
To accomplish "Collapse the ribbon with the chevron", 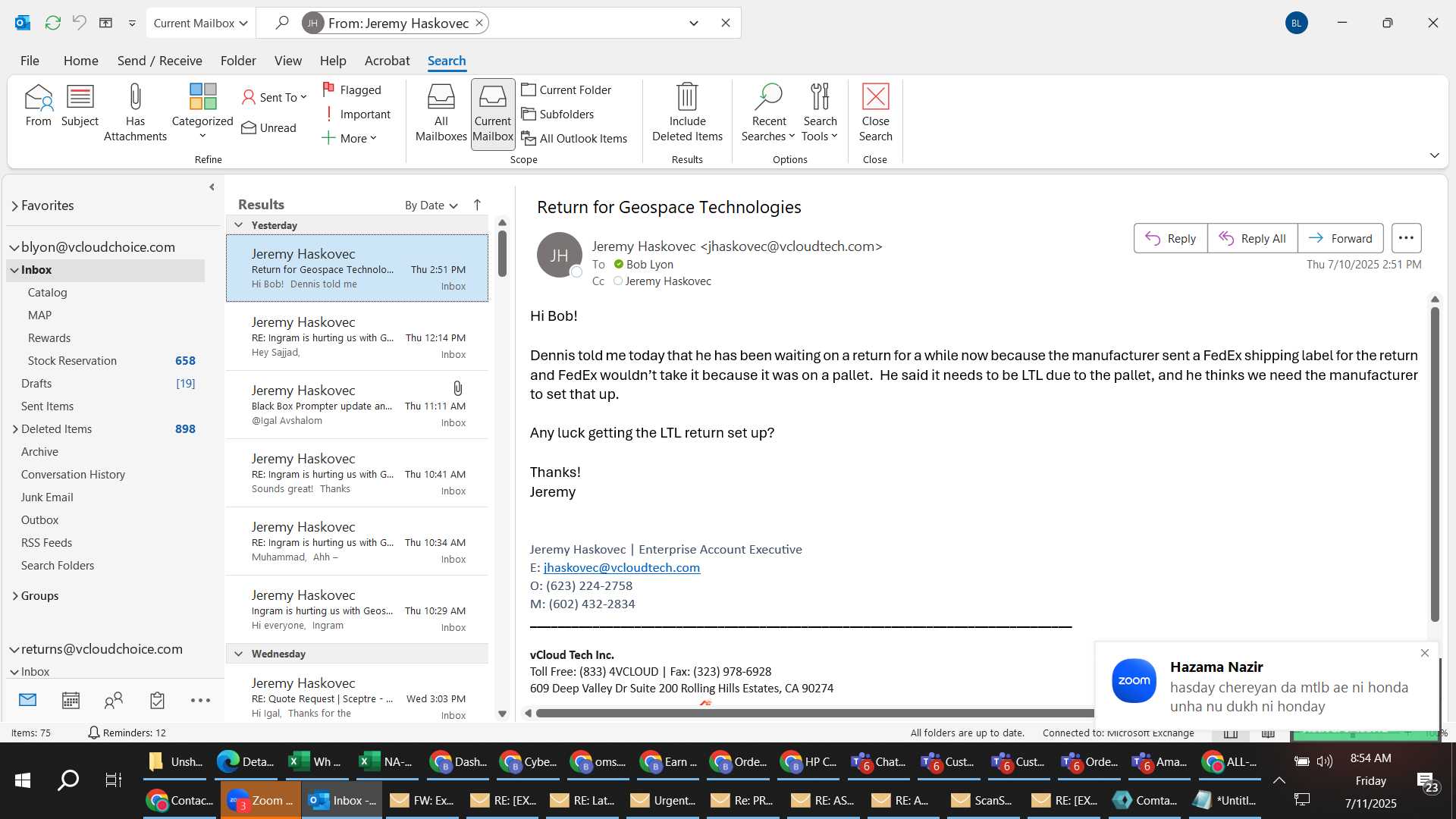I will [1434, 155].
